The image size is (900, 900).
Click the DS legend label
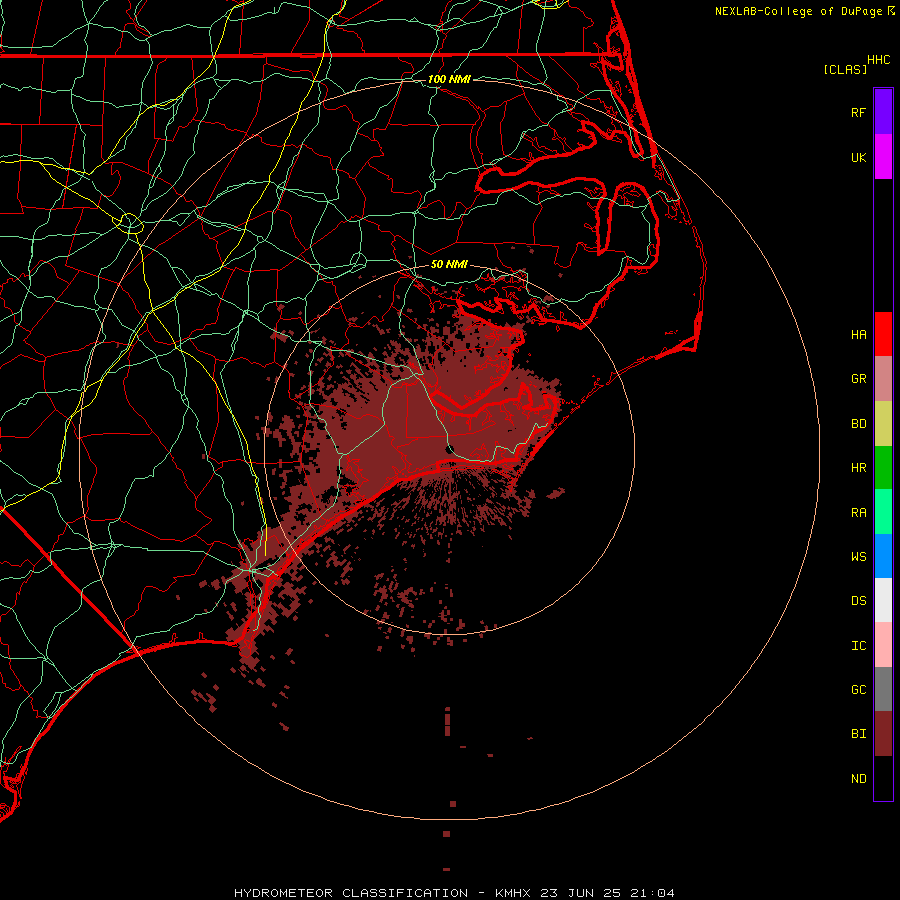(858, 601)
